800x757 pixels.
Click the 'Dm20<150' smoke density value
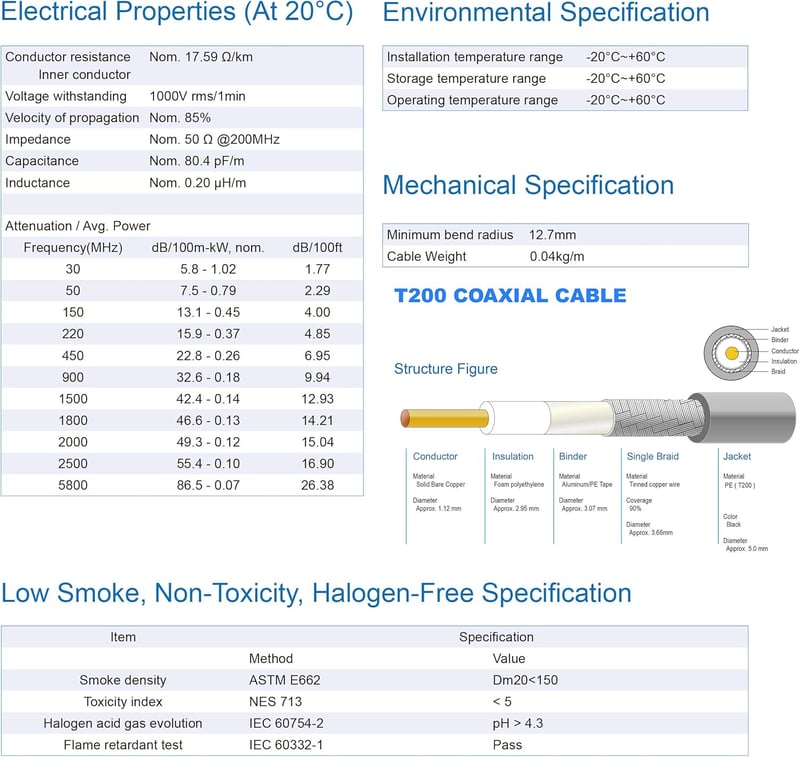[525, 680]
